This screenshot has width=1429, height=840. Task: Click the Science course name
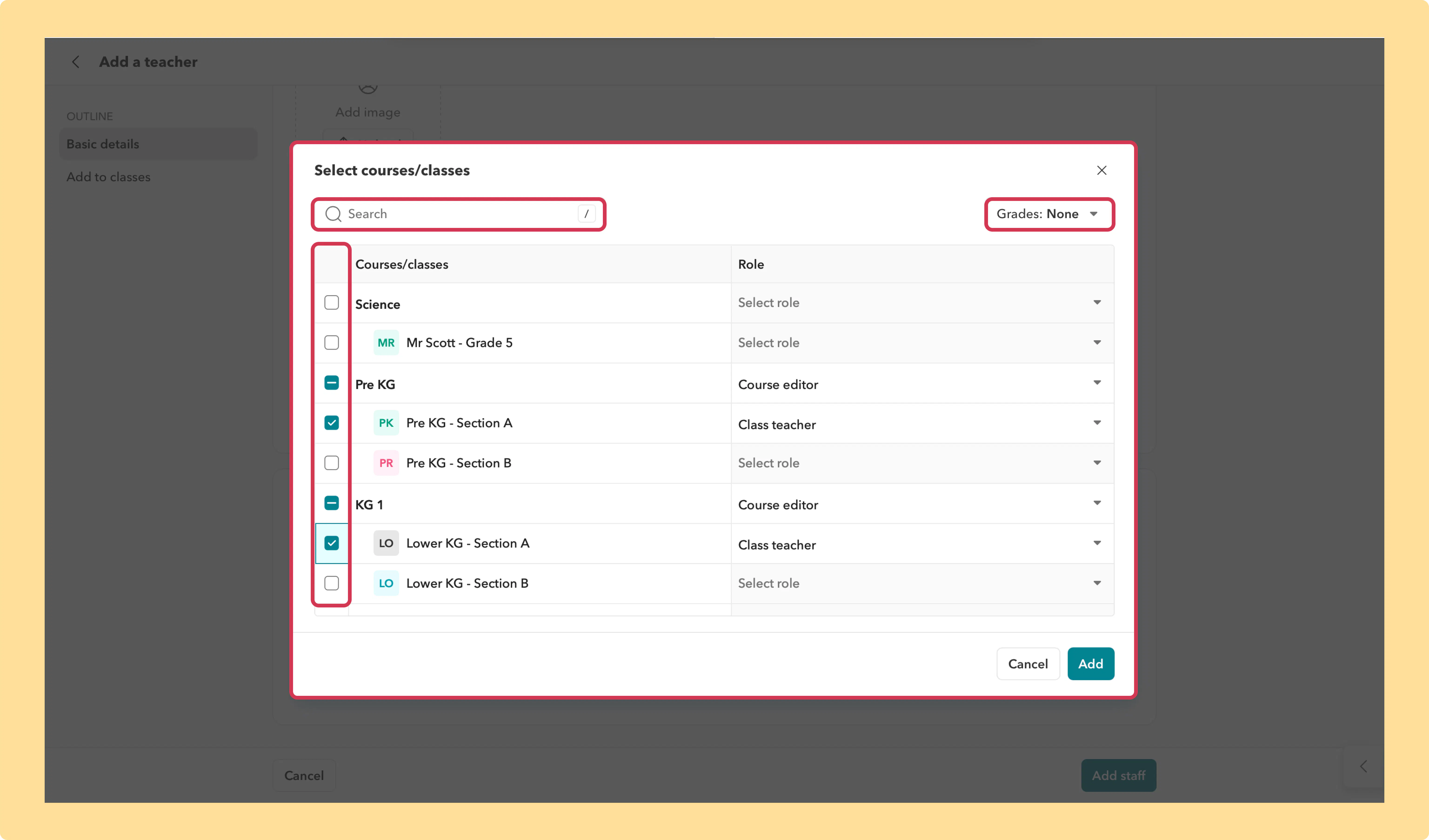[378, 305]
